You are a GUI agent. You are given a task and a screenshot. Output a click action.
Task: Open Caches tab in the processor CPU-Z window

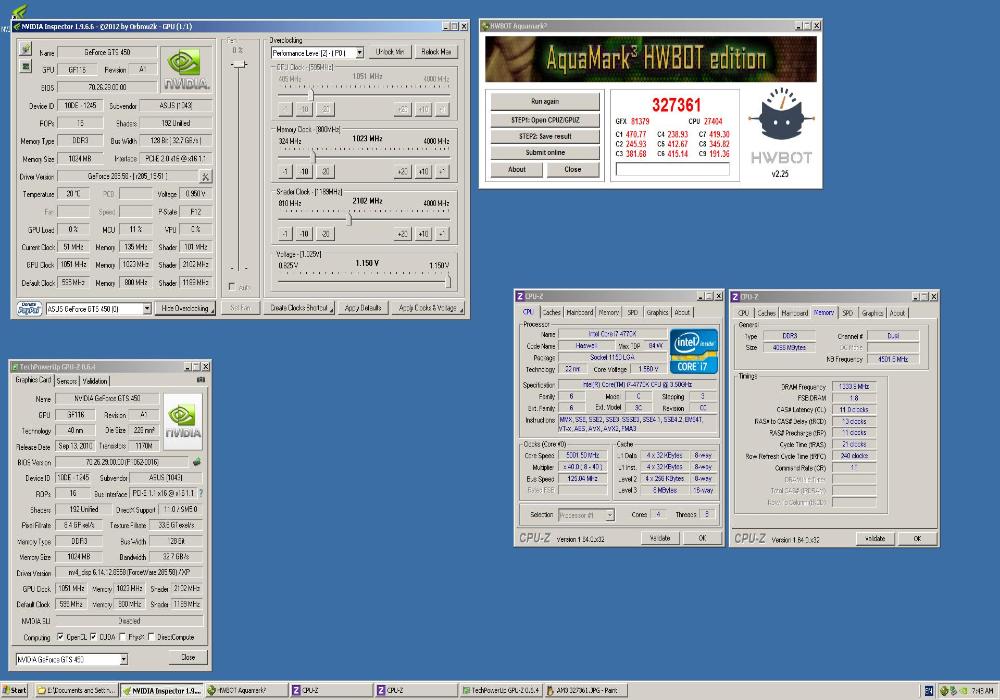point(551,312)
